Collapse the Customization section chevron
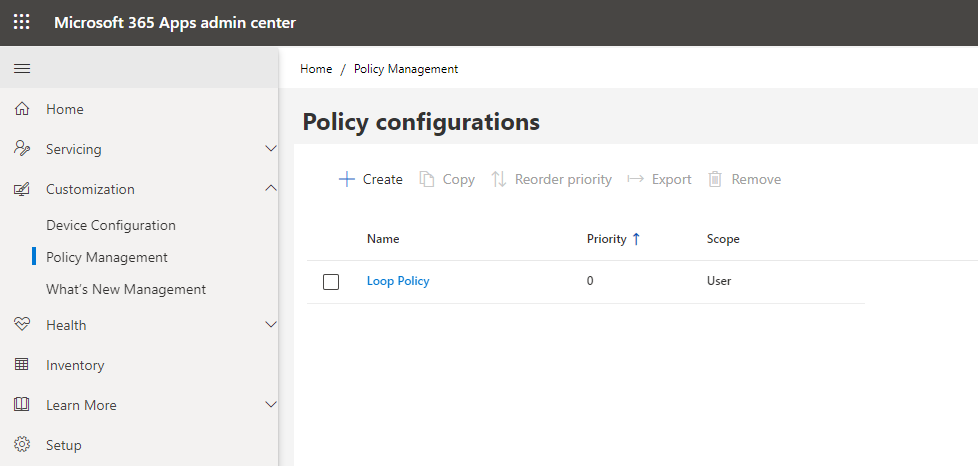 click(x=271, y=188)
